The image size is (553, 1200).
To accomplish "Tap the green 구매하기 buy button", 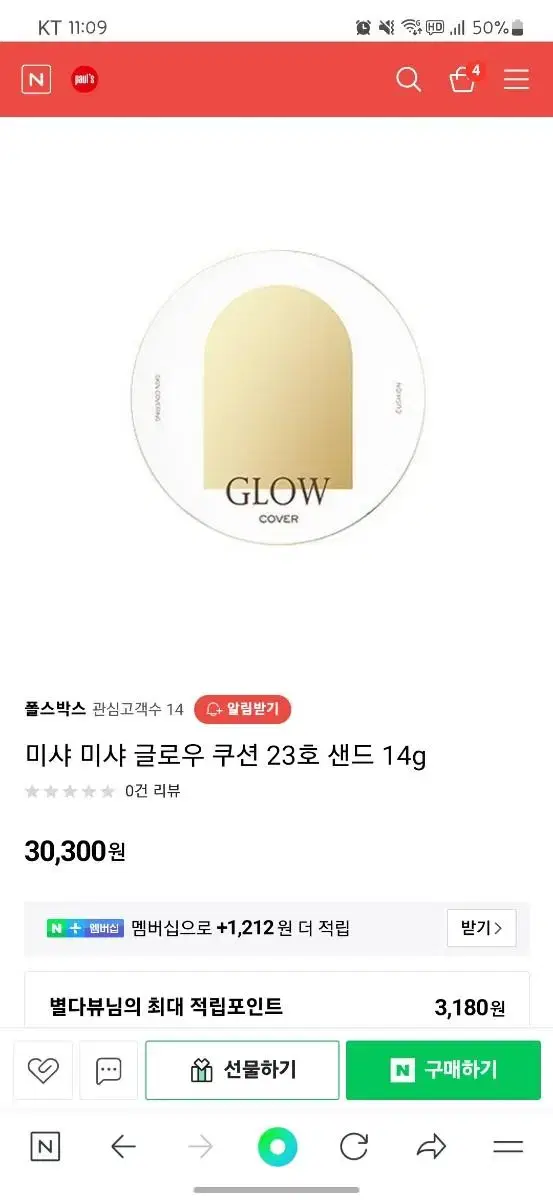I will tap(443, 1070).
